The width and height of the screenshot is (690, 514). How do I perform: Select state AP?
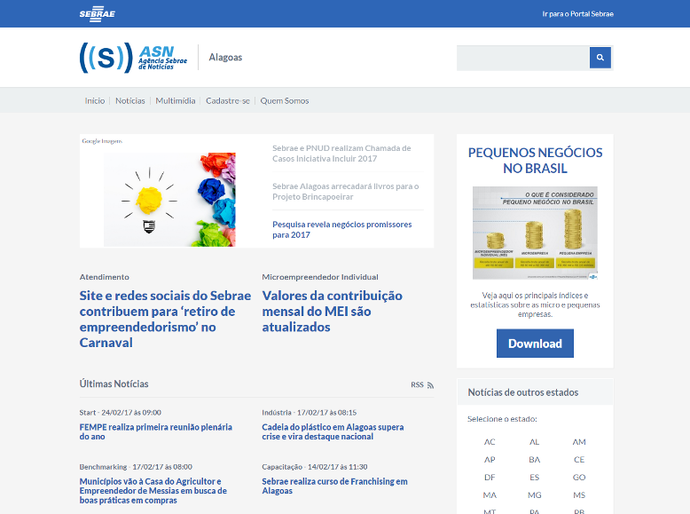(490, 459)
